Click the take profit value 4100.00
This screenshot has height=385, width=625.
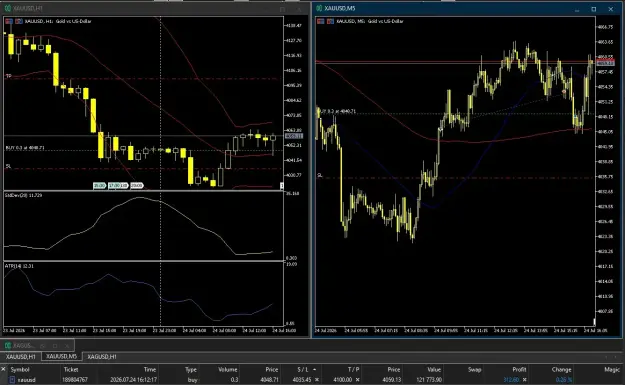click(342, 380)
